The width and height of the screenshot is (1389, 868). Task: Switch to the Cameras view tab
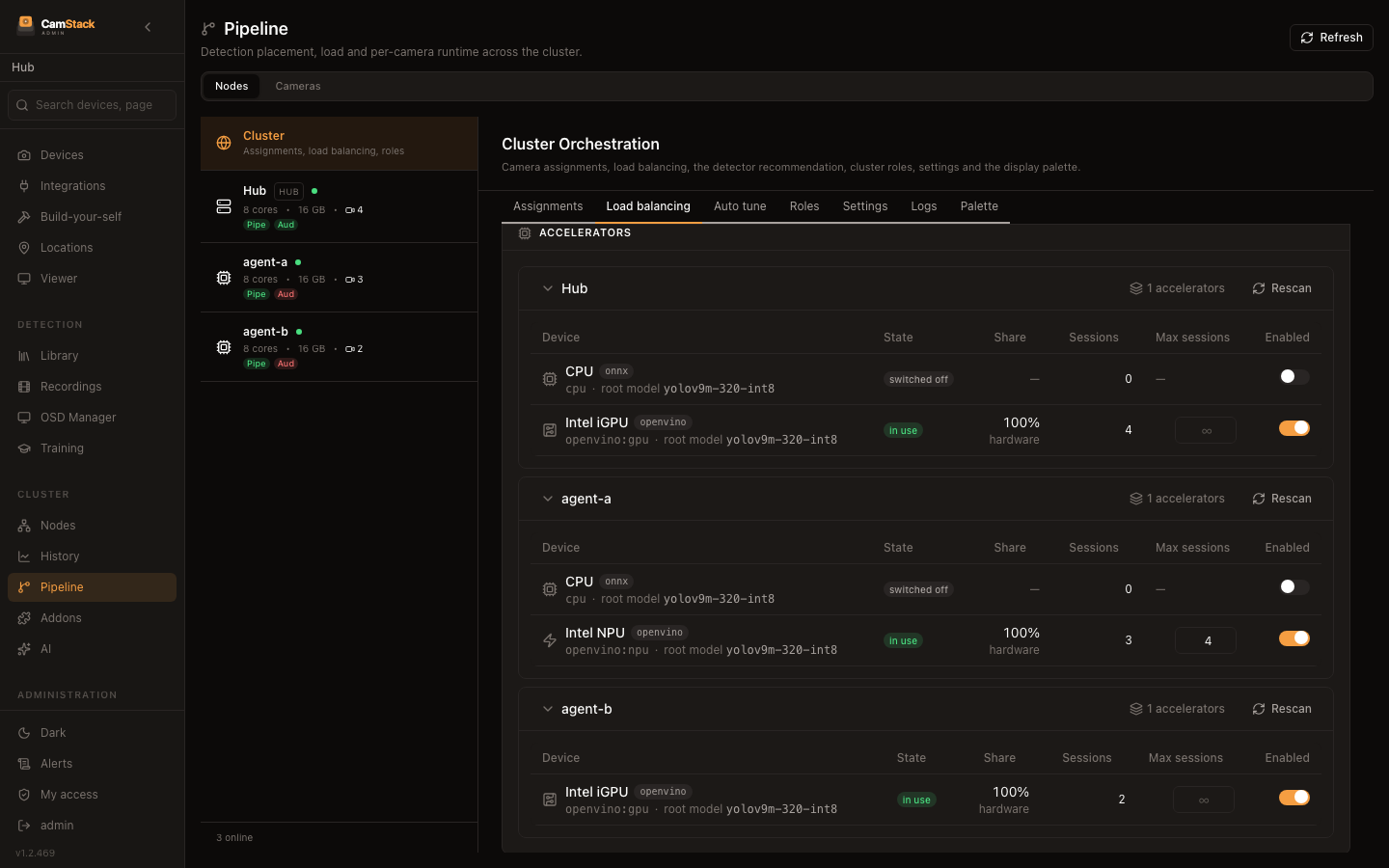click(298, 86)
